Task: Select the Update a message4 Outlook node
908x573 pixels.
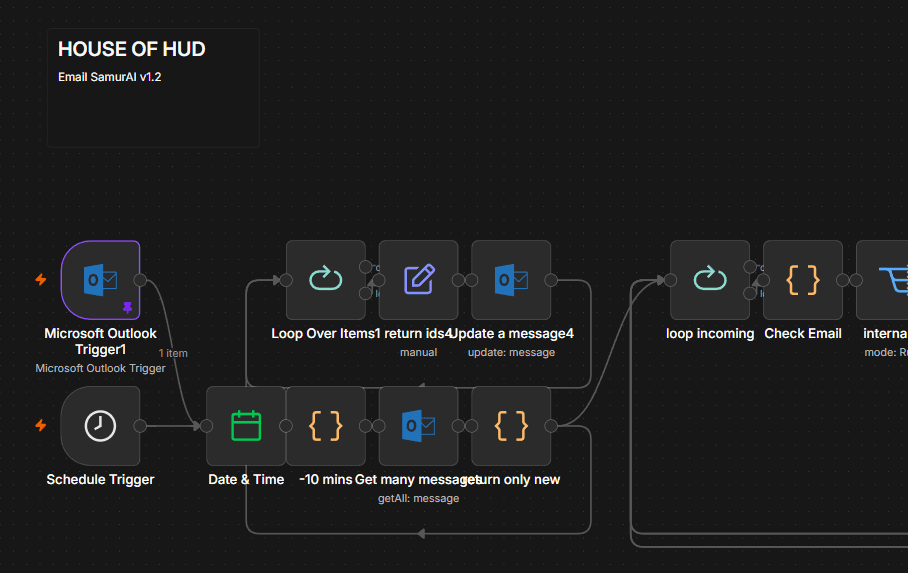Action: pyautogui.click(x=511, y=280)
